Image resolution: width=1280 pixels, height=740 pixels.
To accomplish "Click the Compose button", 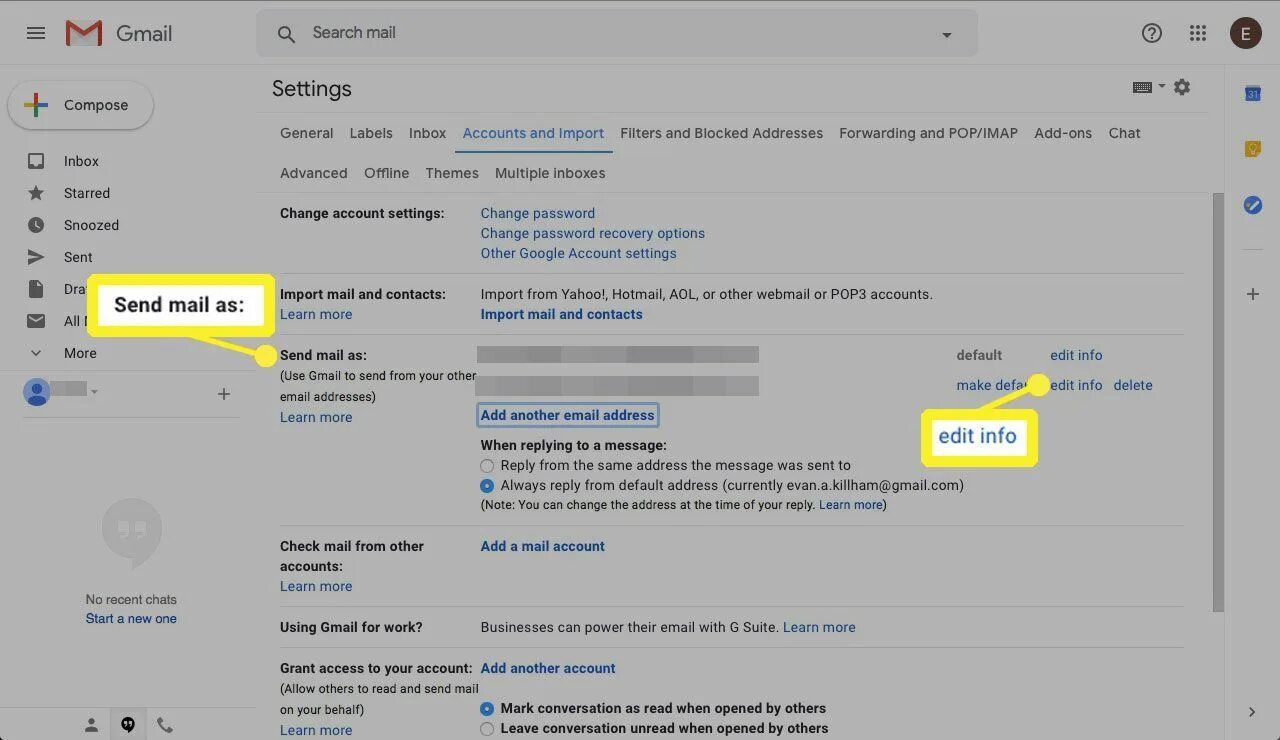I will coord(81,105).
